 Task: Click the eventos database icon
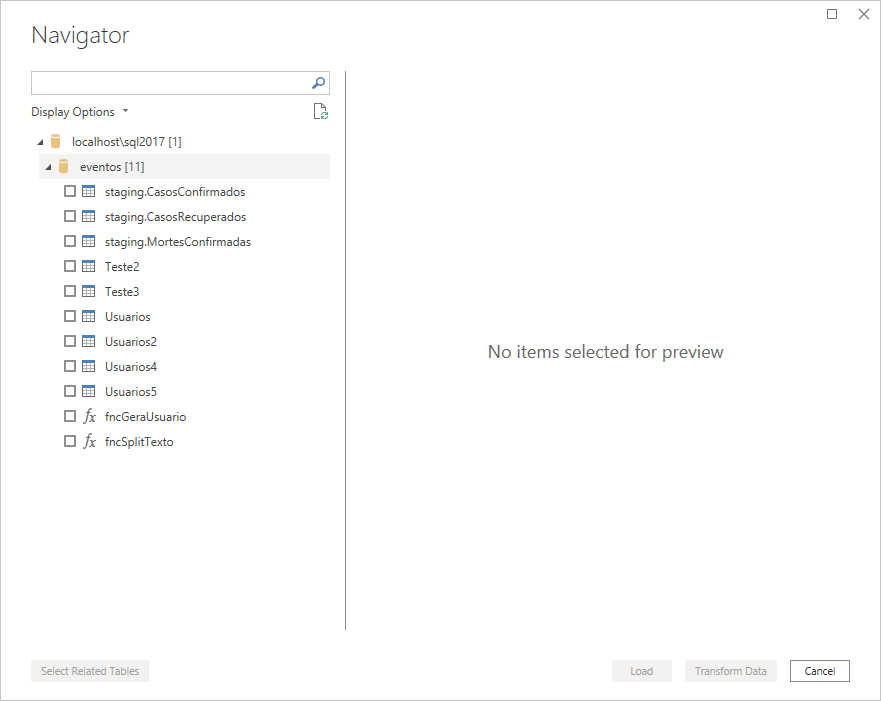[x=63, y=166]
